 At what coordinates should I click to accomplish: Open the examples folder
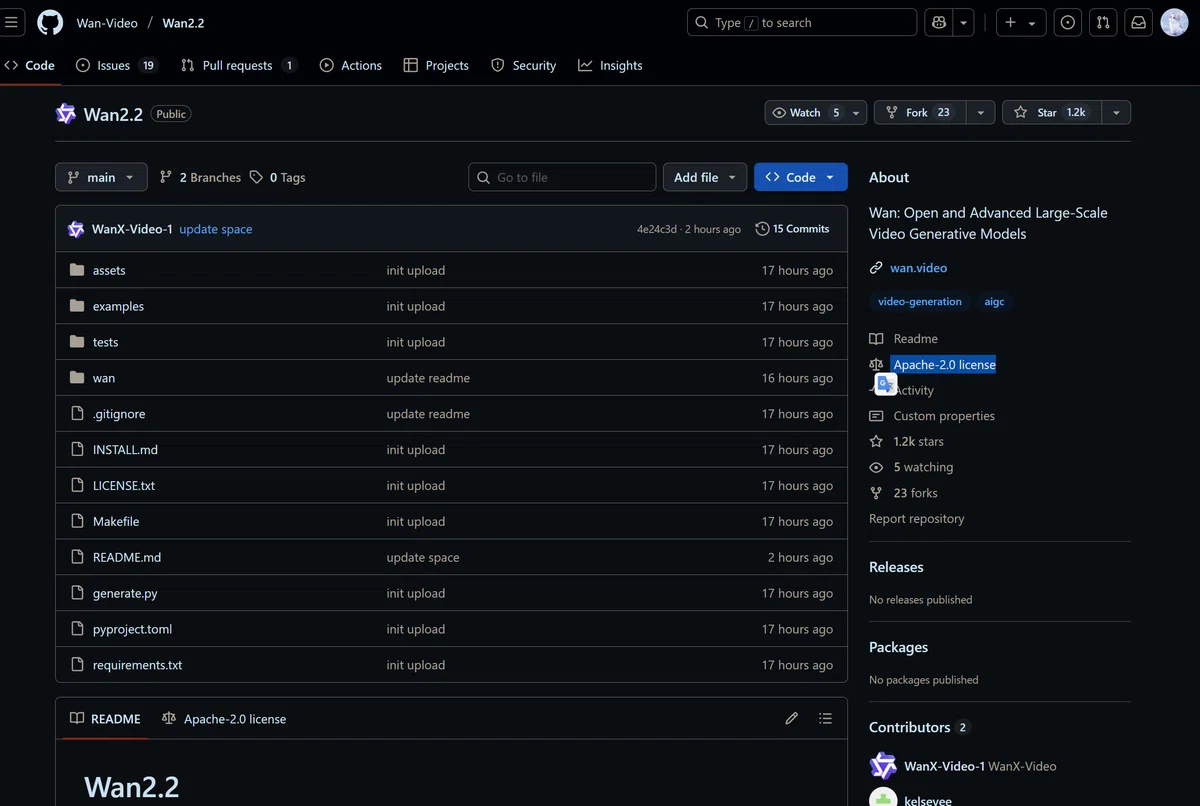118,306
